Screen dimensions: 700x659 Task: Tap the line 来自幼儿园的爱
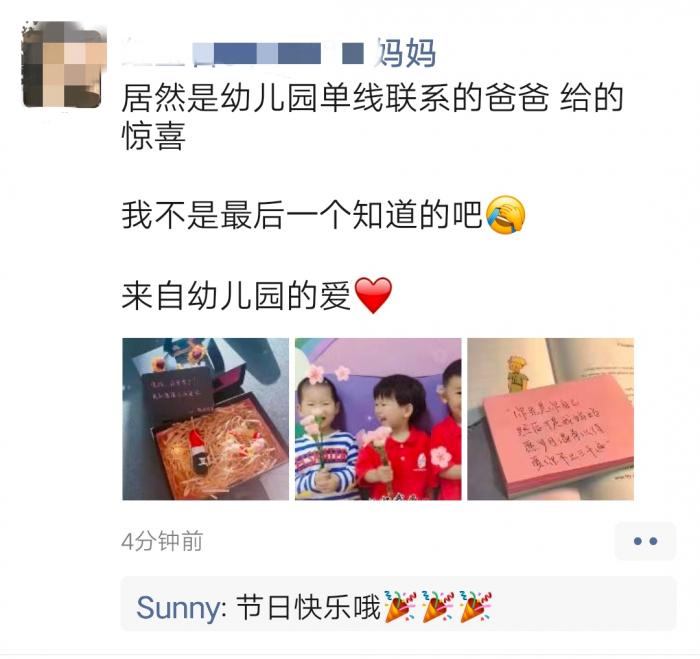tap(237, 296)
